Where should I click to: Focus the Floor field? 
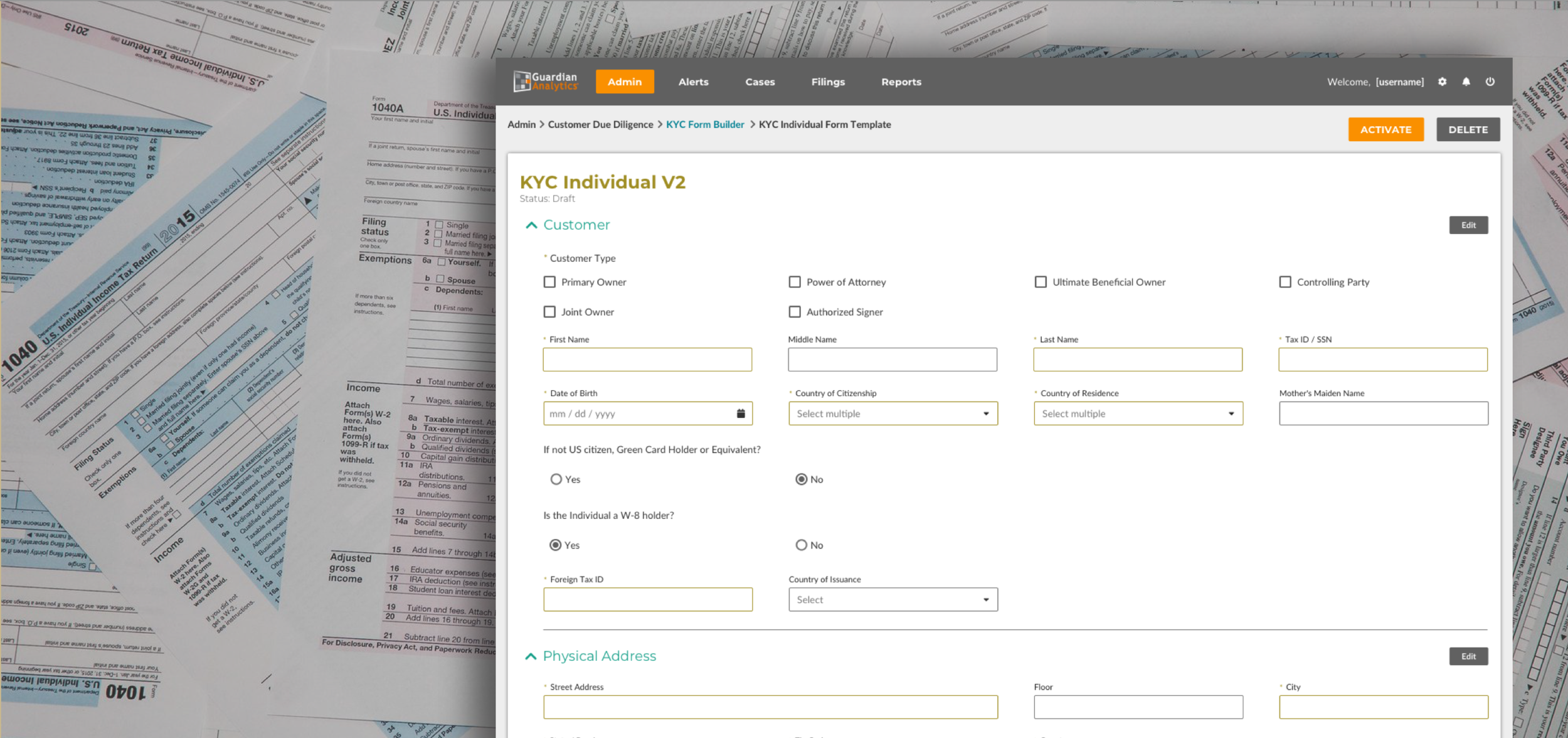1138,707
